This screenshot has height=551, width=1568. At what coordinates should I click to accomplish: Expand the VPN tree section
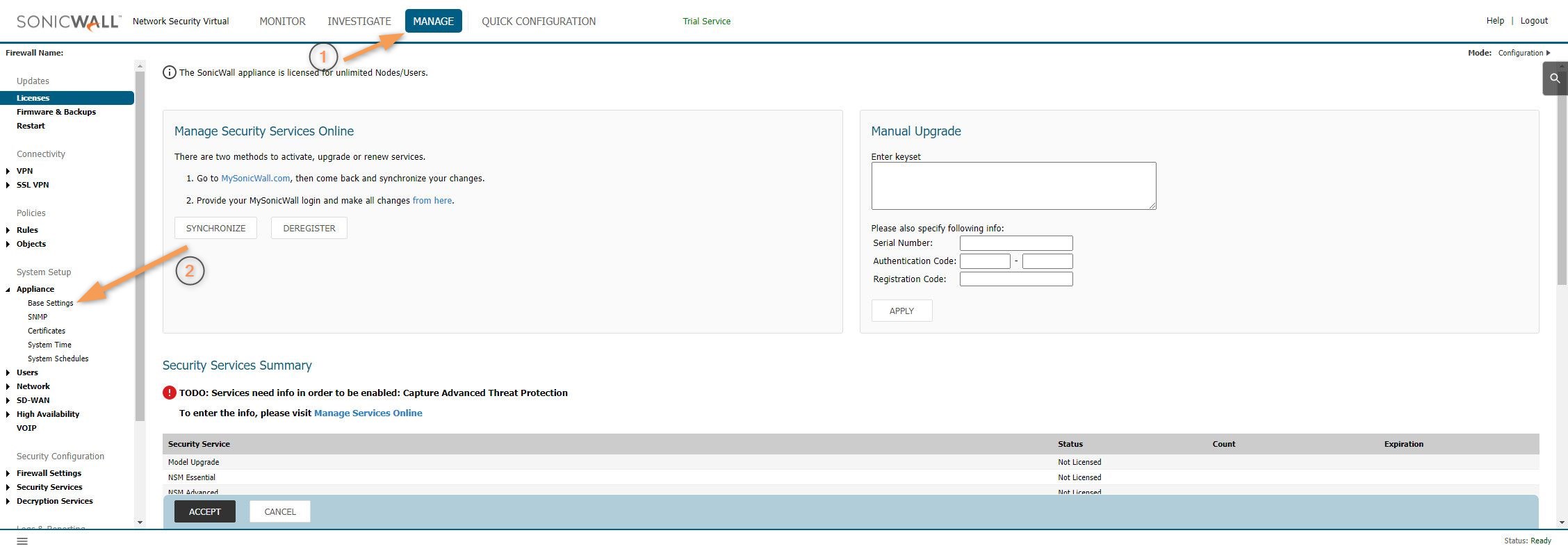pos(8,171)
